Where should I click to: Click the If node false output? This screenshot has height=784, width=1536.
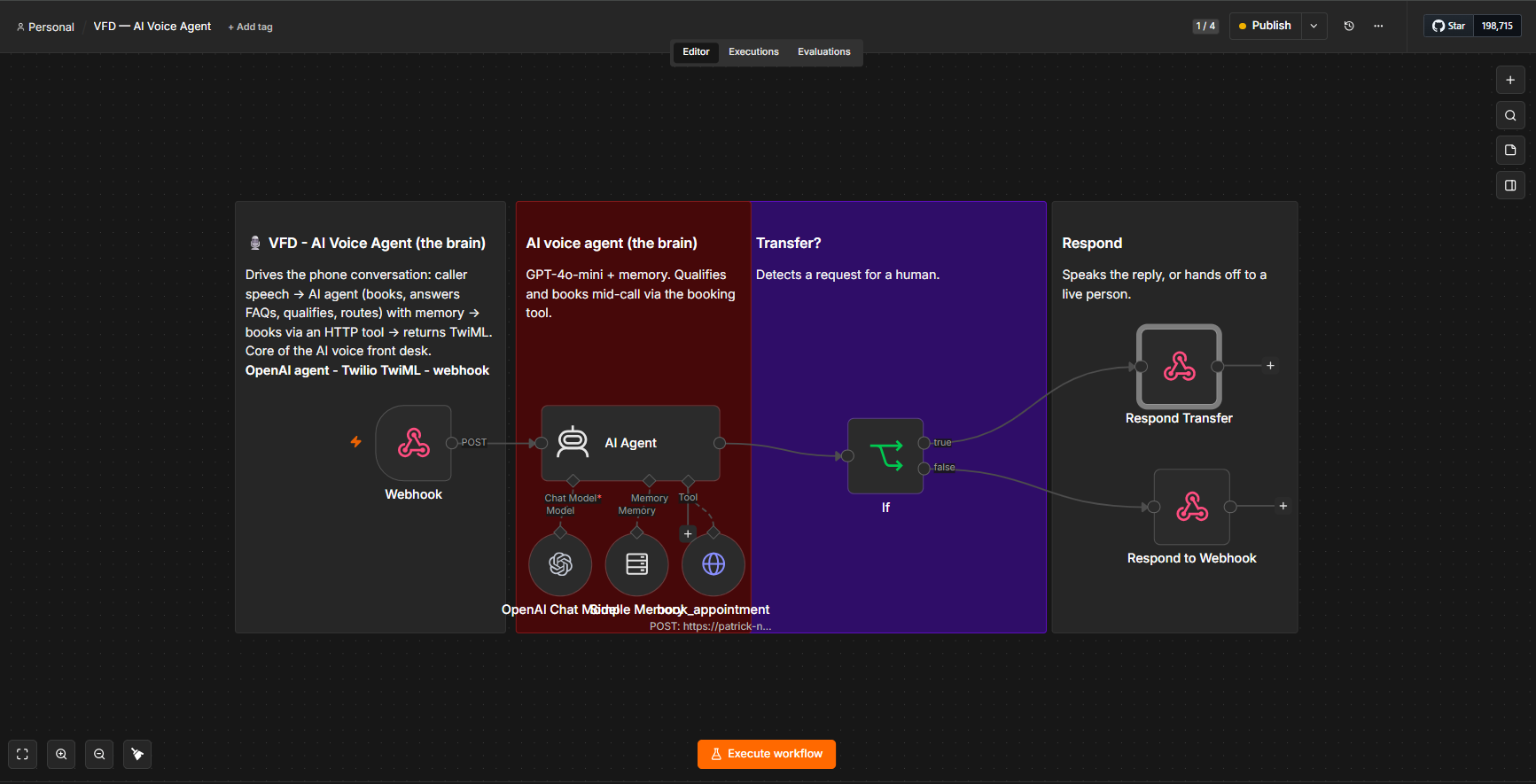(x=924, y=468)
